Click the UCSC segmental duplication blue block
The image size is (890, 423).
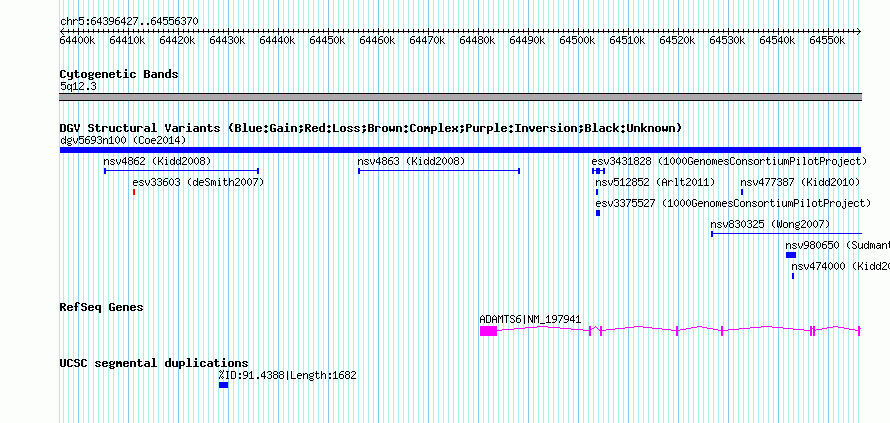(x=224, y=385)
